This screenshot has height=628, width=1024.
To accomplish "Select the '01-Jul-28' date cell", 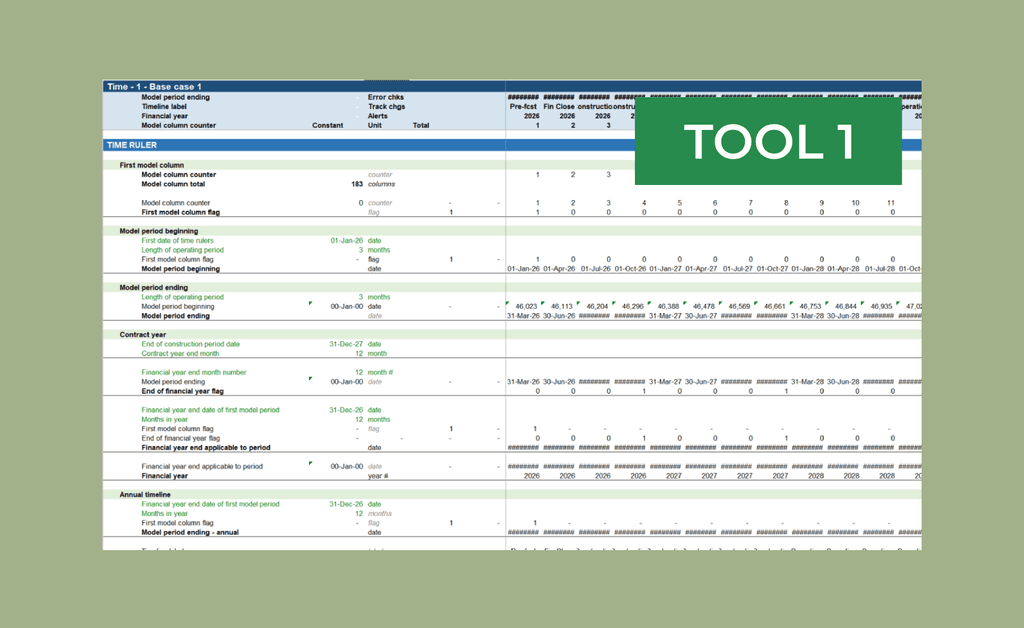I will (x=880, y=269).
